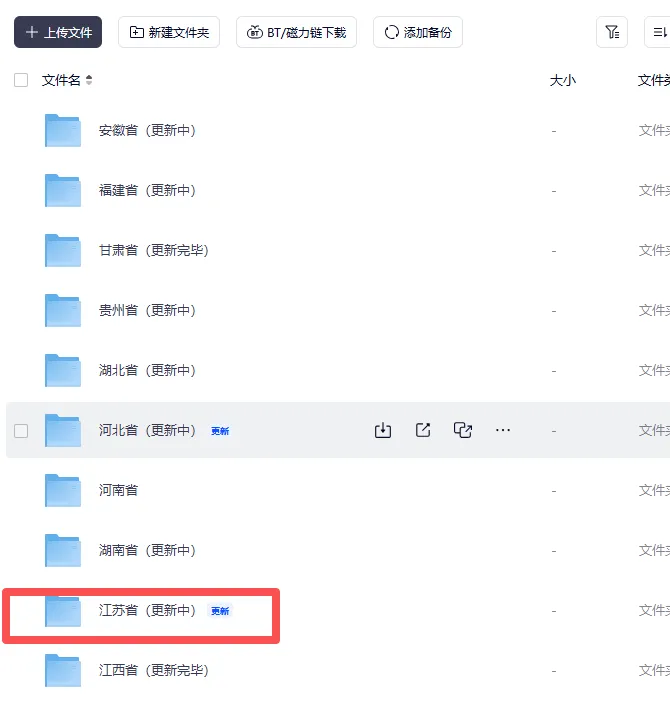Open the 河南省 folder icon
The width and height of the screenshot is (670, 702).
63,490
